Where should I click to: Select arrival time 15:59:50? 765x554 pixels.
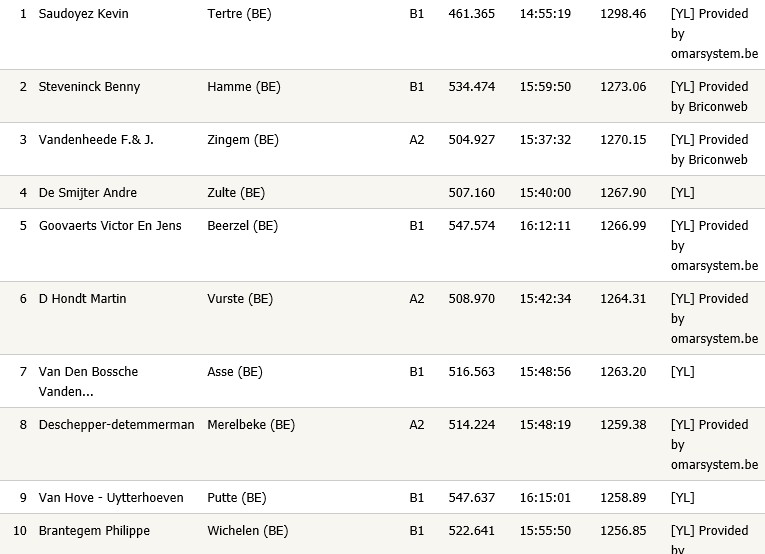(x=545, y=87)
